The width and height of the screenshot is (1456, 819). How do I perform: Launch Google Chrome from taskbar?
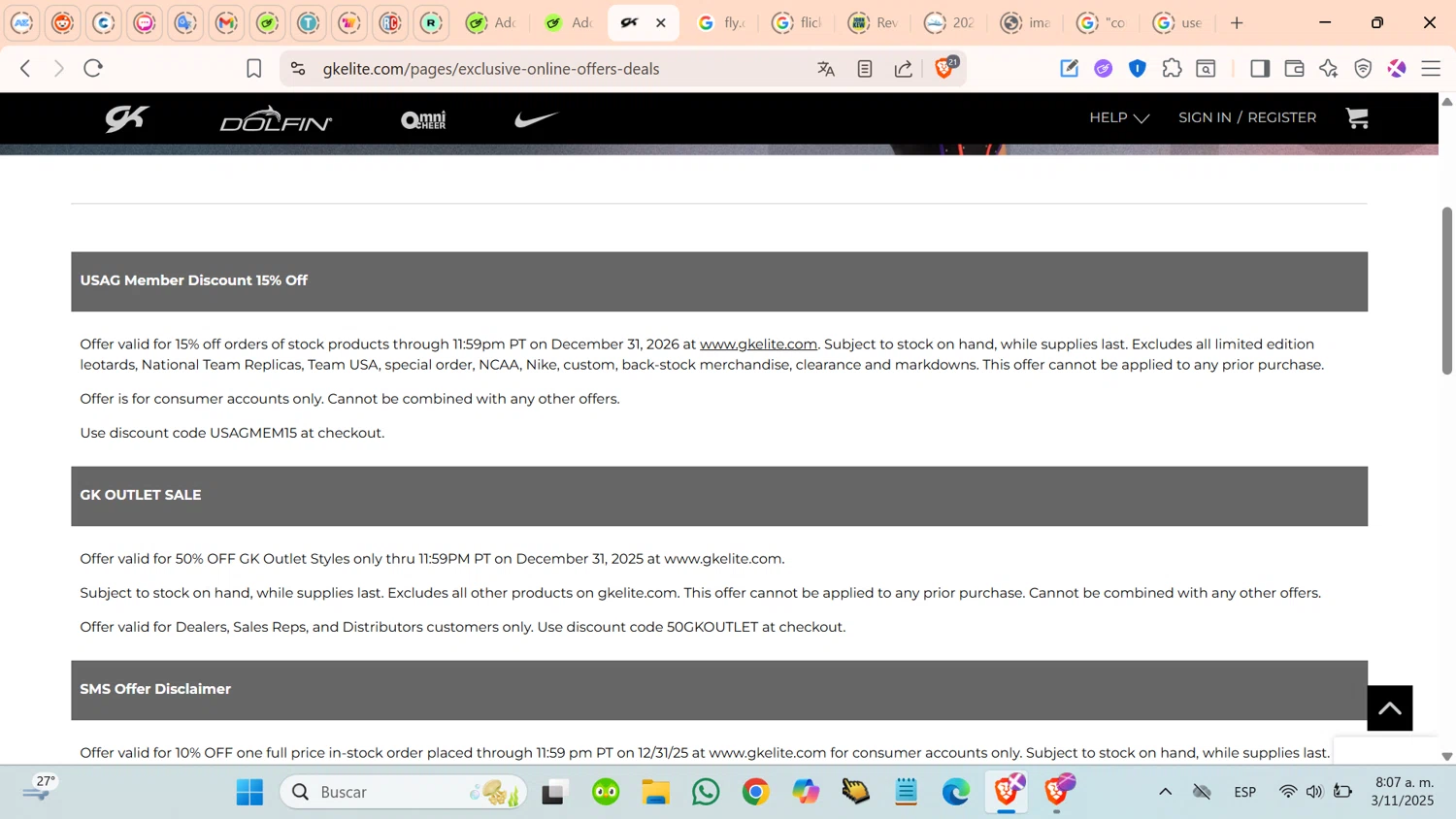(x=755, y=792)
